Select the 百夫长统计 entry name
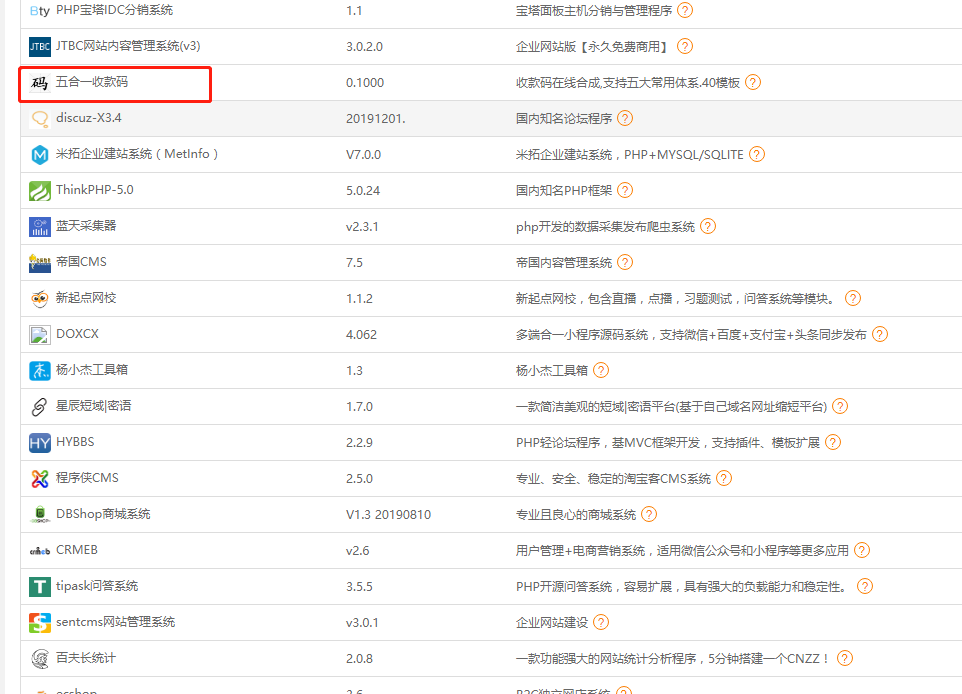The height and width of the screenshot is (694, 962). coord(86,658)
